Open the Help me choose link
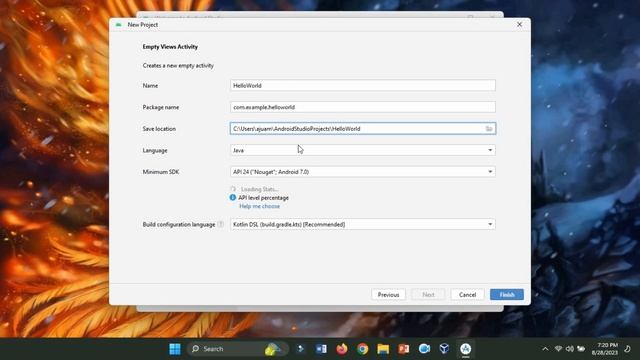 (x=260, y=206)
